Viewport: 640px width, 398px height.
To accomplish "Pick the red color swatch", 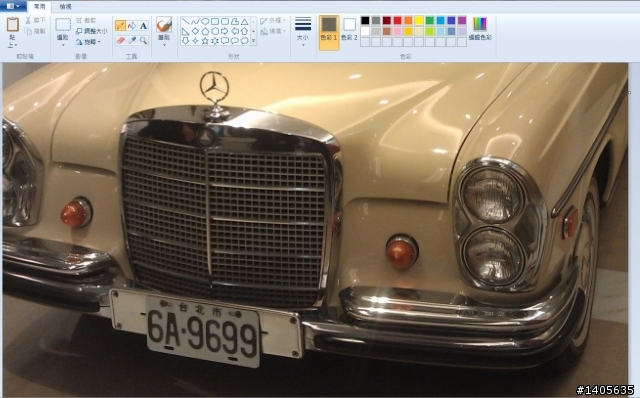I will [398, 20].
